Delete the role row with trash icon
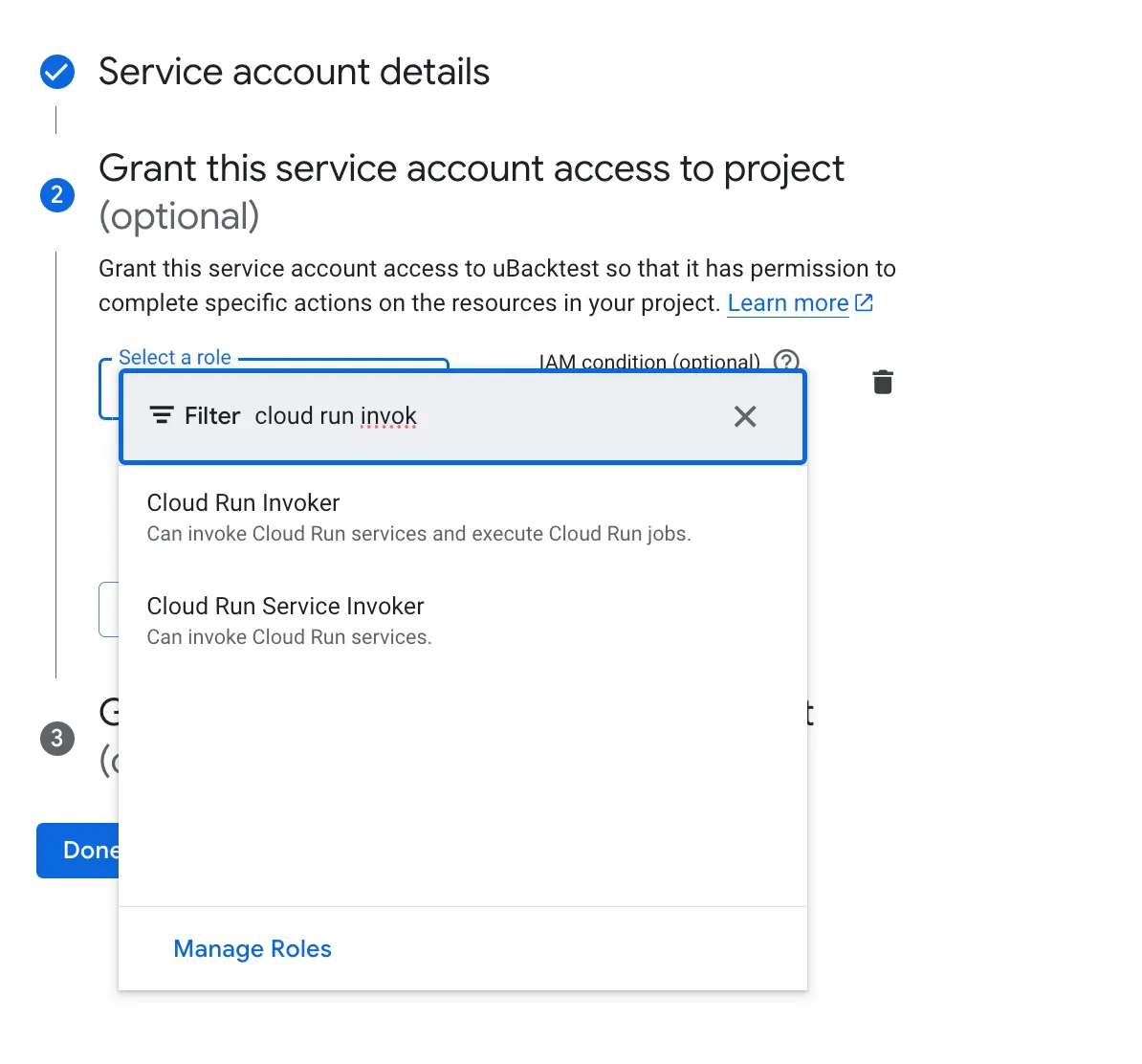1142x1064 pixels. (882, 382)
